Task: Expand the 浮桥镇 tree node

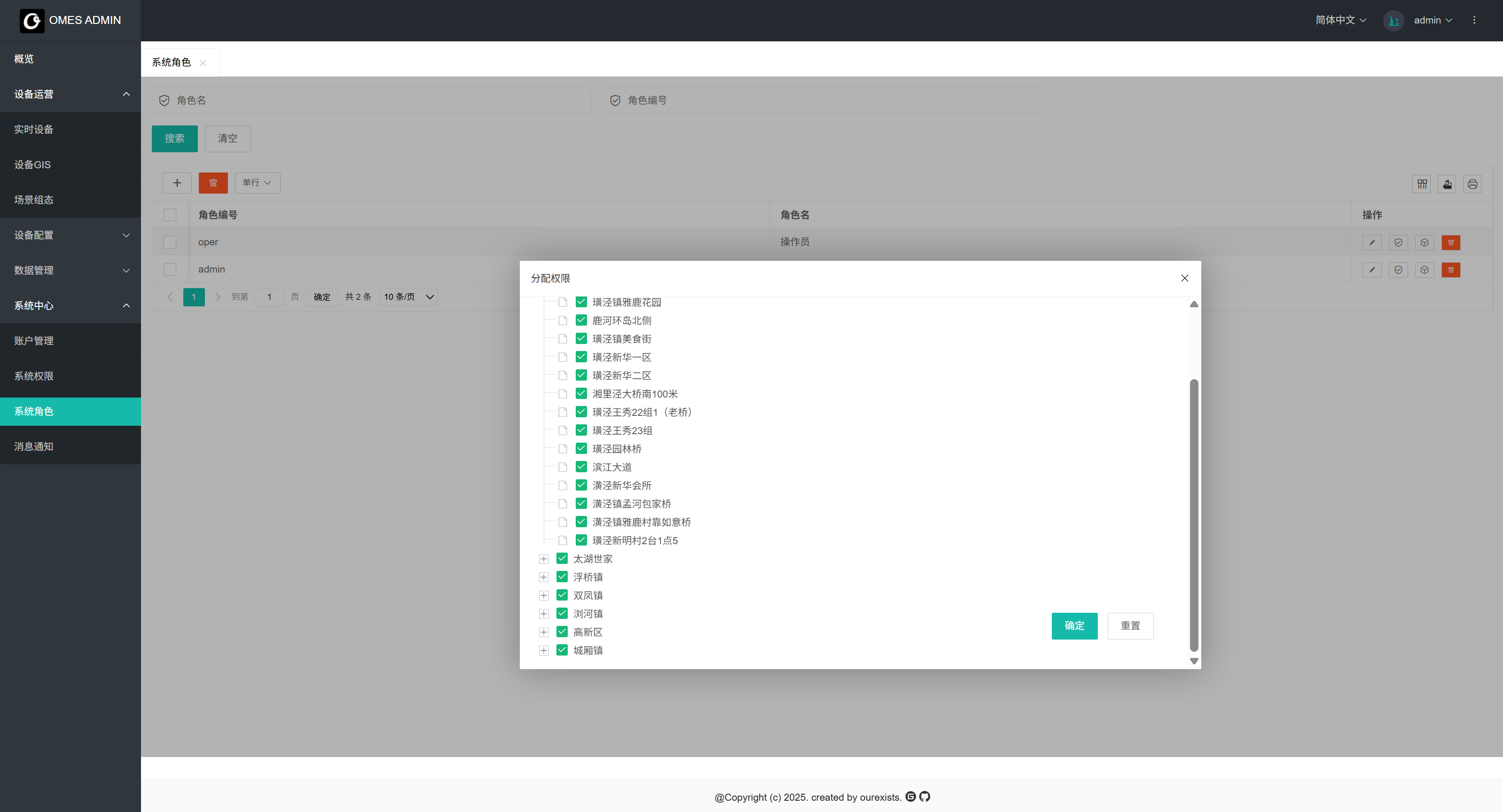Action: pos(544,577)
